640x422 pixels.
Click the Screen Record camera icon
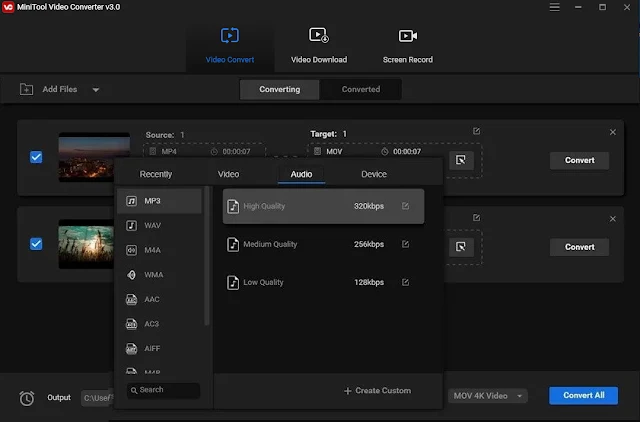(408, 36)
